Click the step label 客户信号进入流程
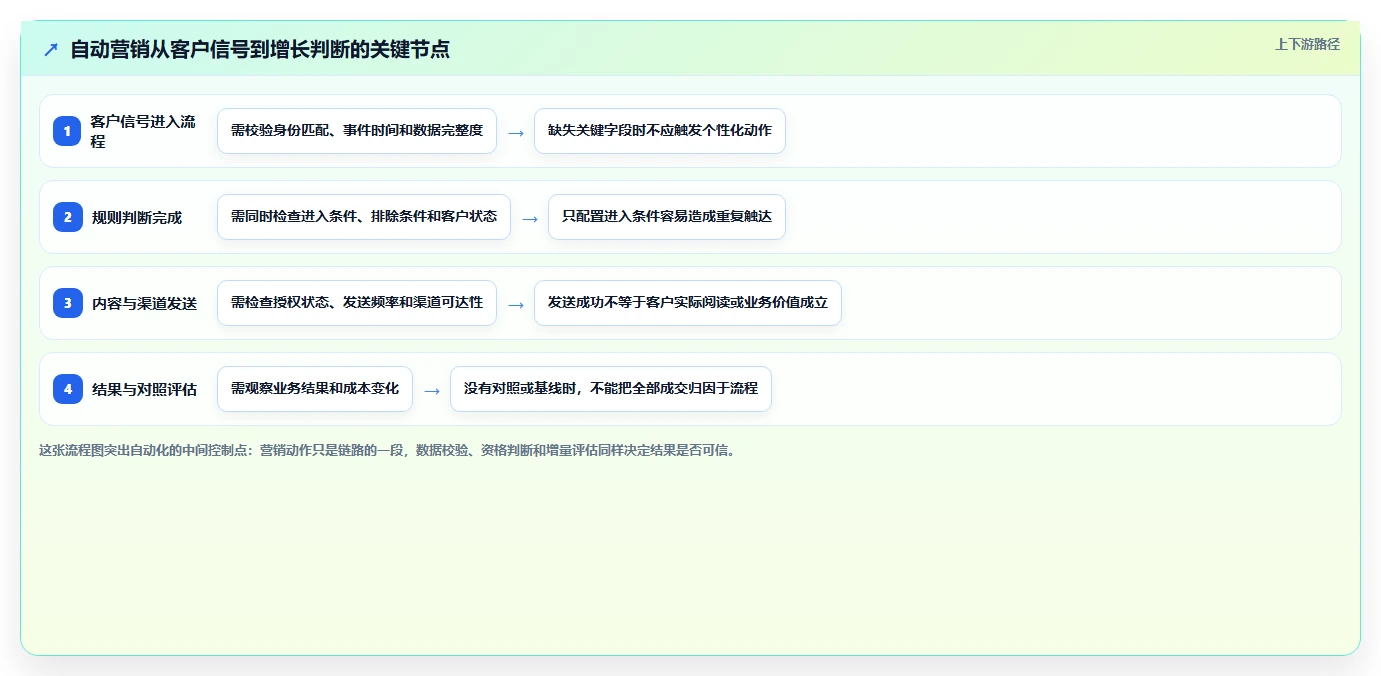 point(144,131)
